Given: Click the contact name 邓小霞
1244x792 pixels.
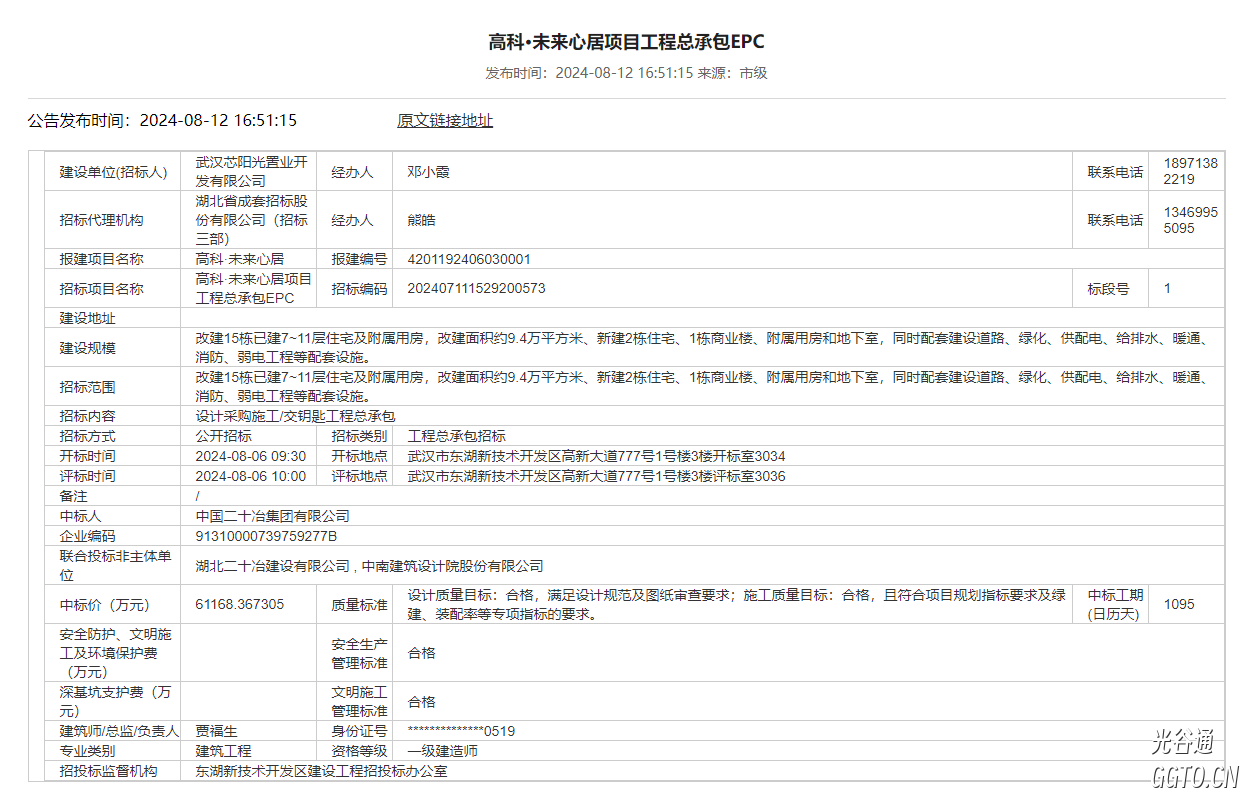Looking at the screenshot, I should pyautogui.click(x=429, y=172).
